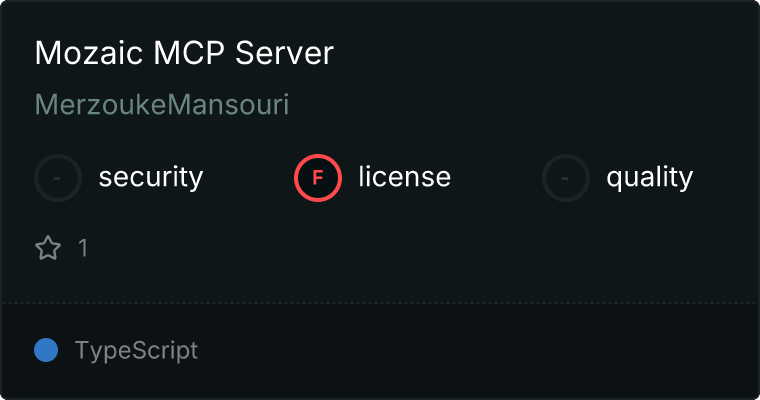Viewport: 760px width, 400px height.
Task: Click the dashed divider above TypeScript
Action: coord(380,303)
